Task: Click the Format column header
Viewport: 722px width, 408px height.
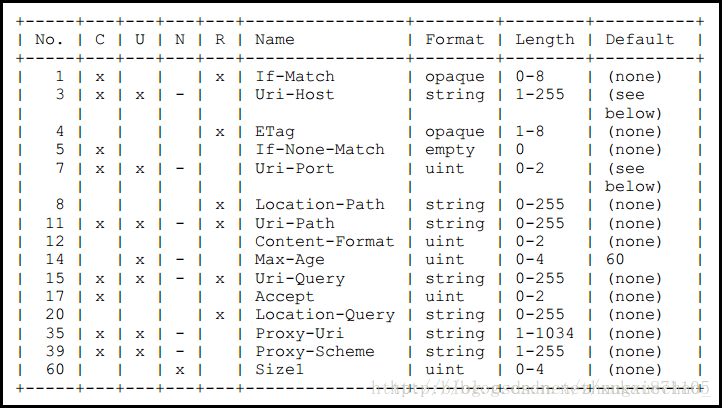Action: click(454, 40)
